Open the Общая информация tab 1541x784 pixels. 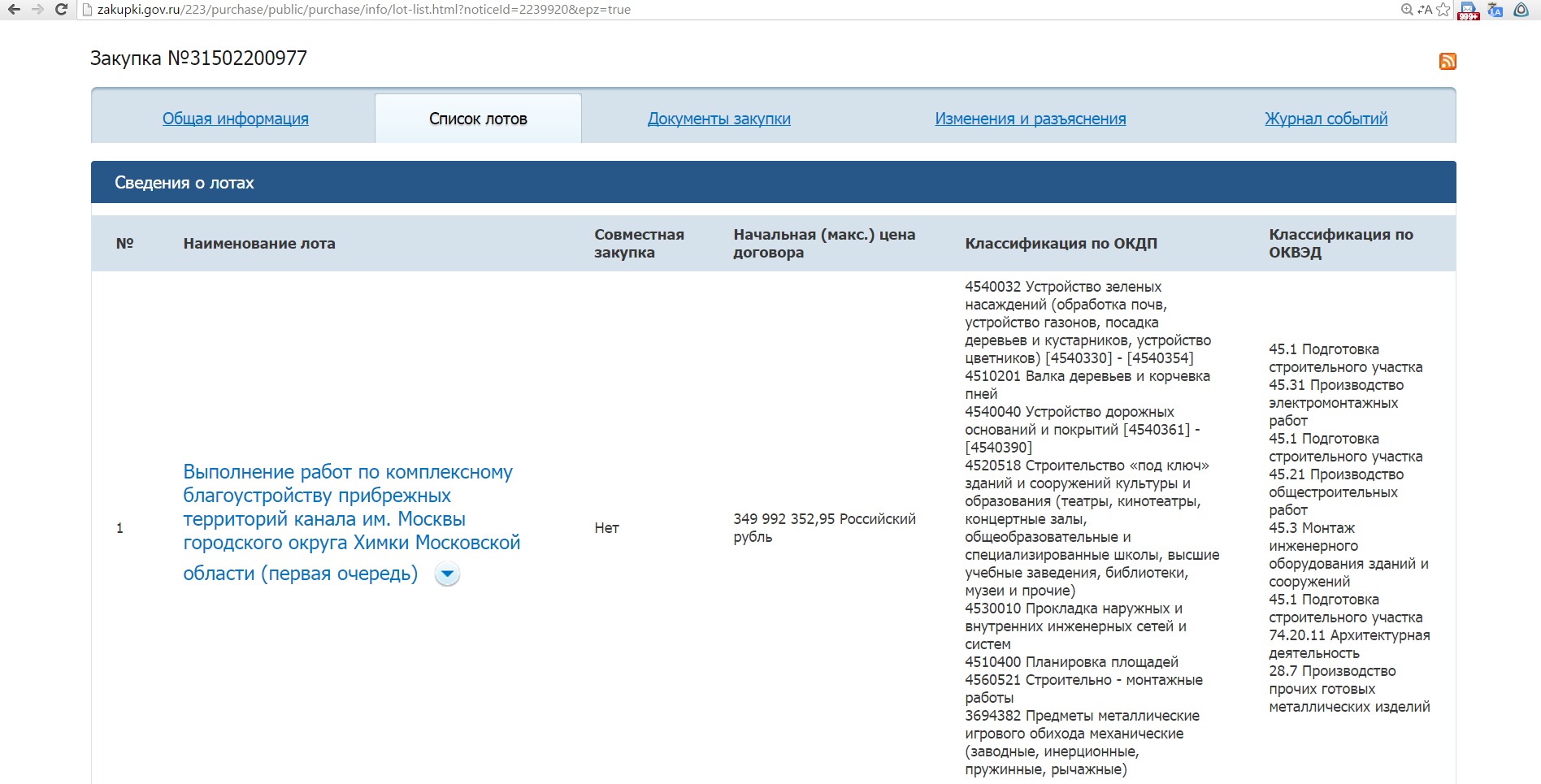point(235,119)
